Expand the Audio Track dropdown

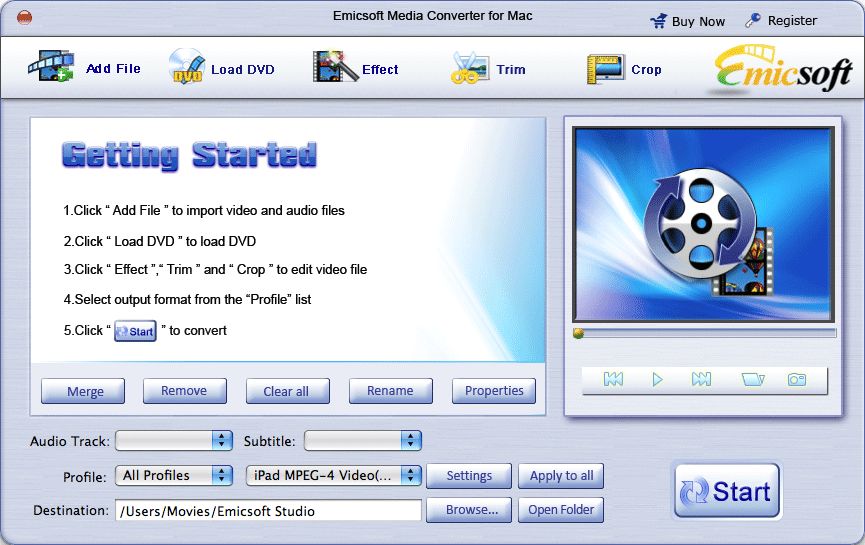[174, 440]
